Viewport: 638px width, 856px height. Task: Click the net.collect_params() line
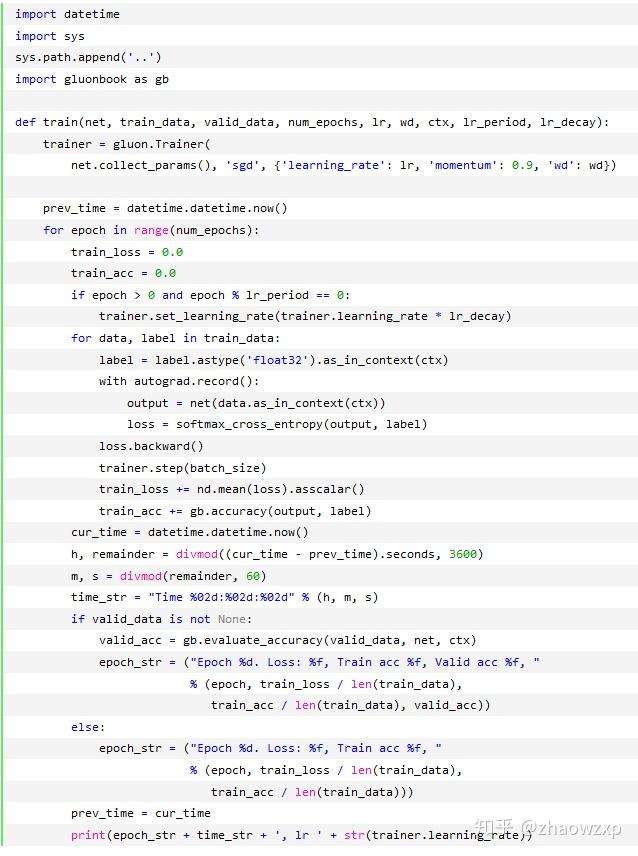click(343, 165)
